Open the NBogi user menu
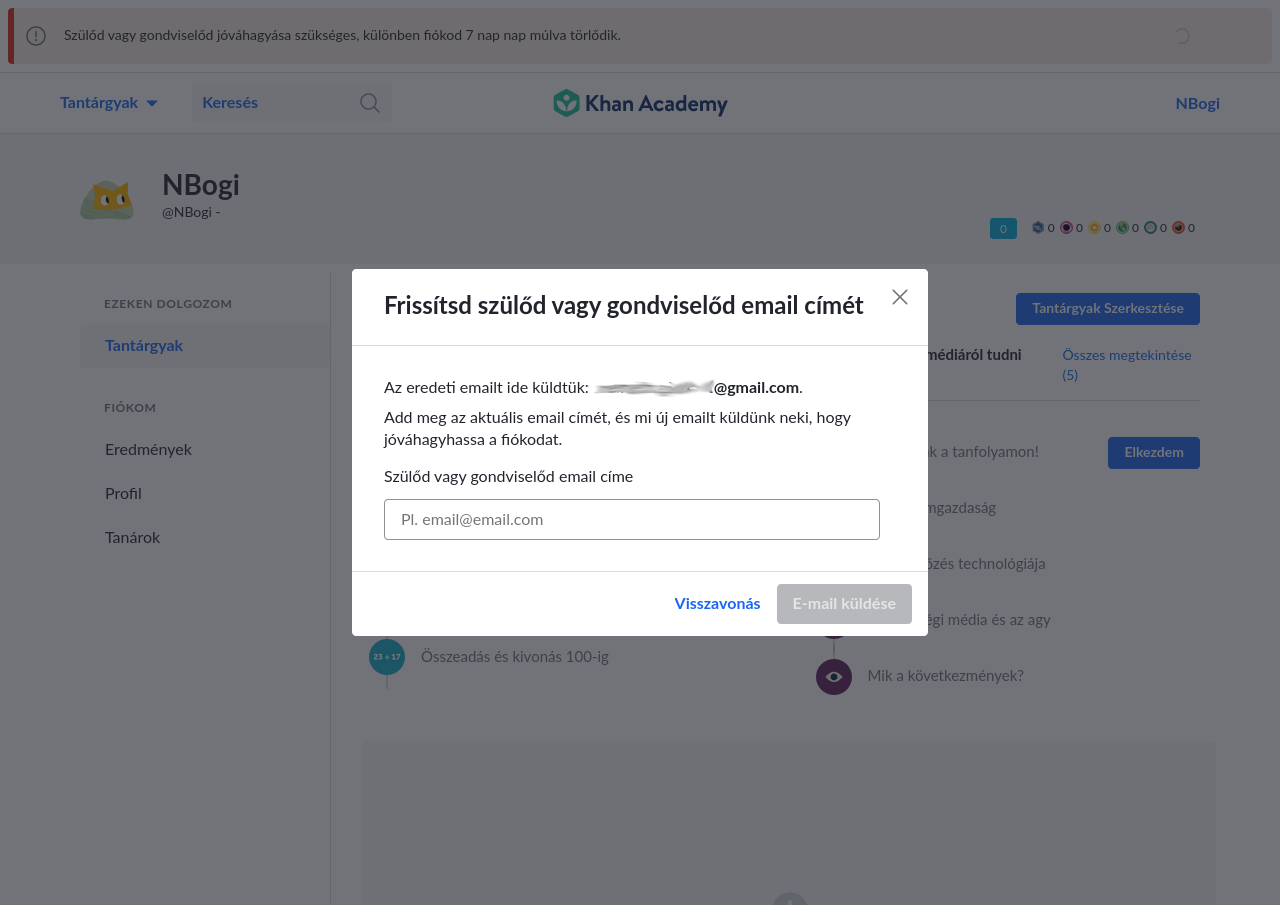1280x905 pixels. [1197, 103]
